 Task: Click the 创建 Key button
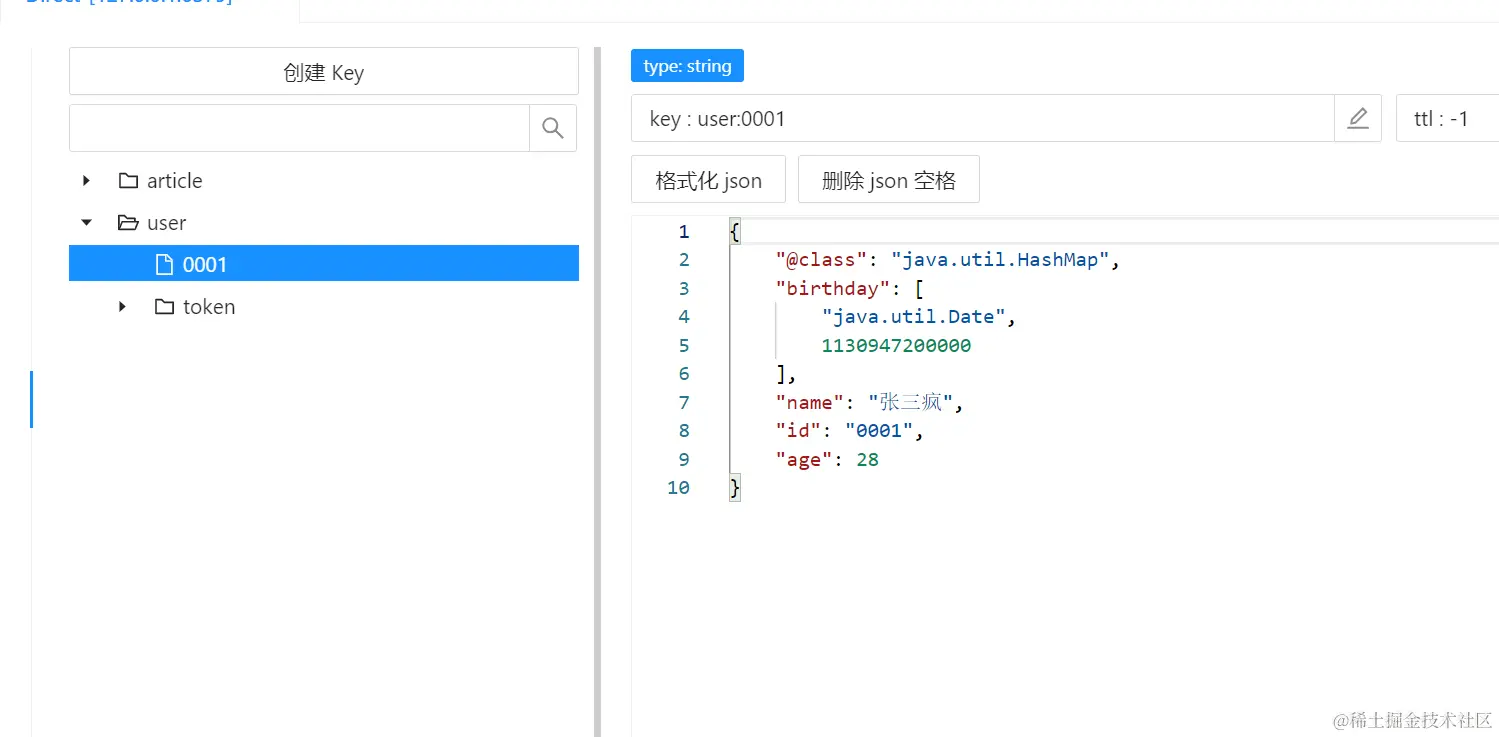(324, 72)
